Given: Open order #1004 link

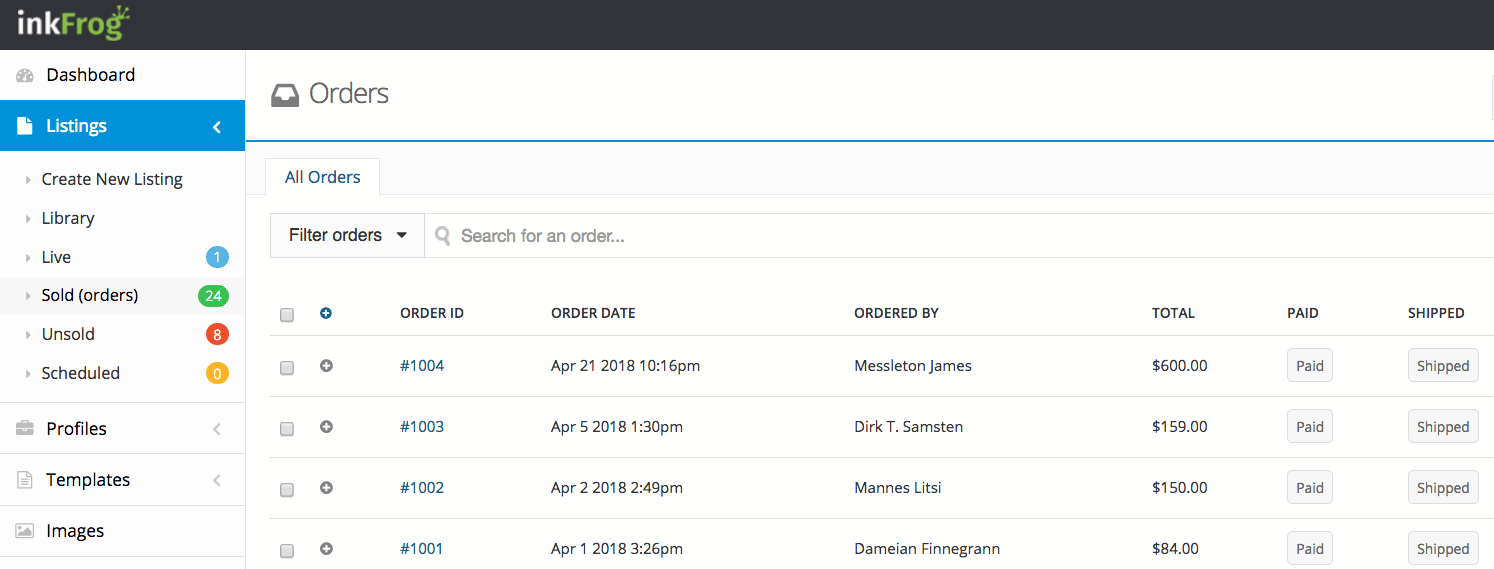Looking at the screenshot, I should coord(422,366).
